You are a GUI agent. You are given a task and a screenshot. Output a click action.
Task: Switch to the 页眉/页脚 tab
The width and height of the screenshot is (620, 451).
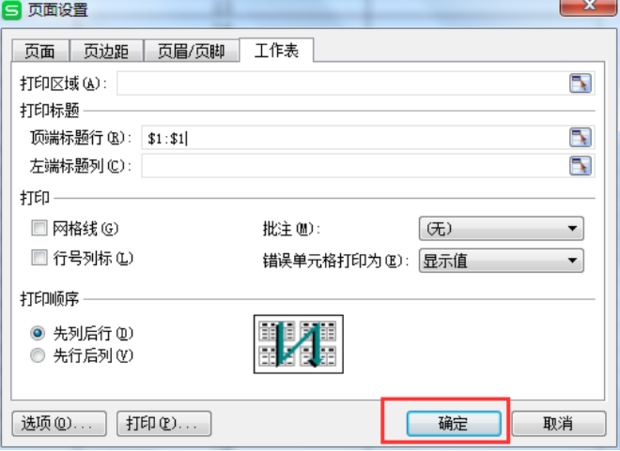(191, 51)
